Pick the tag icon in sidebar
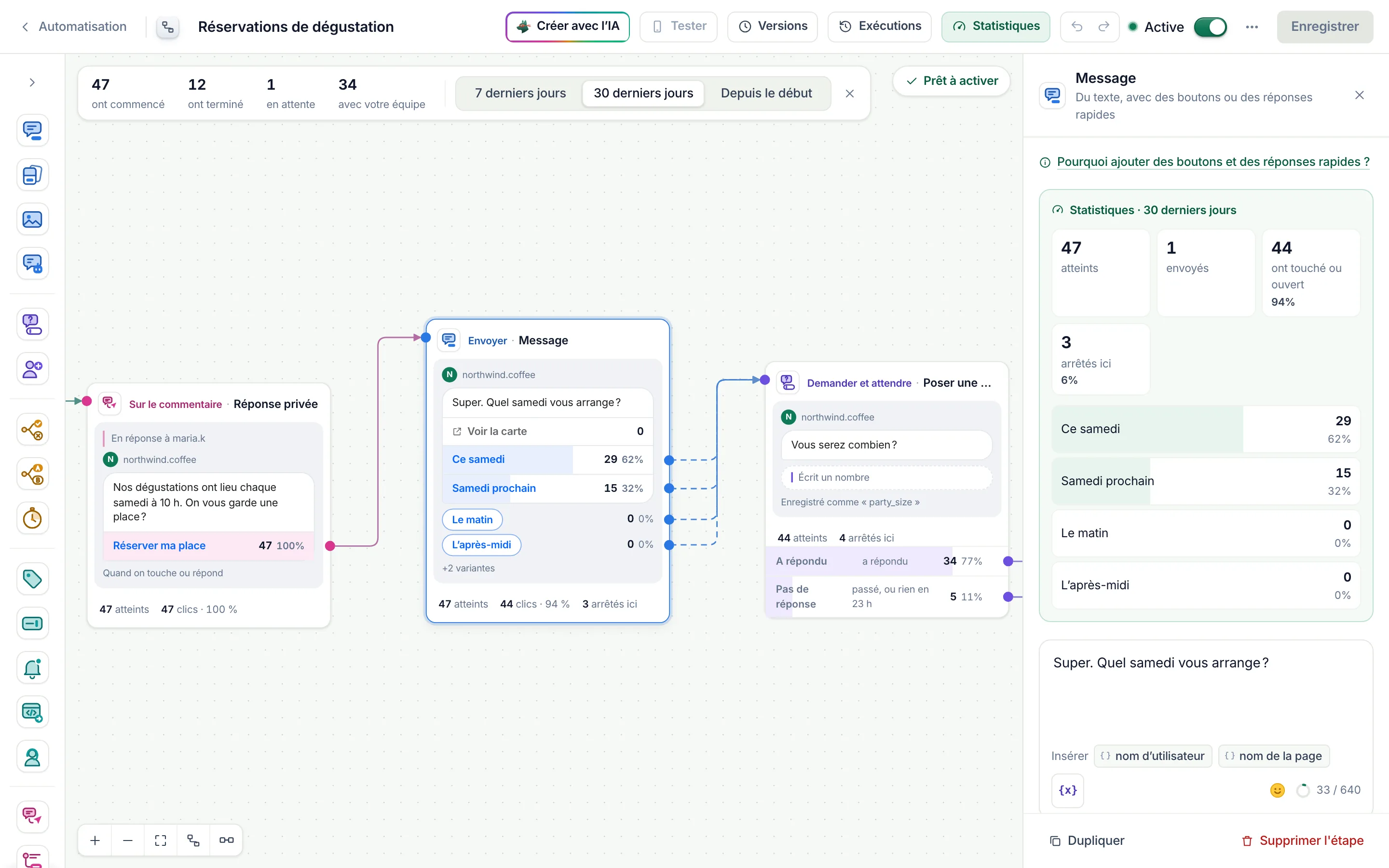This screenshot has height=868, width=1389. [x=32, y=579]
